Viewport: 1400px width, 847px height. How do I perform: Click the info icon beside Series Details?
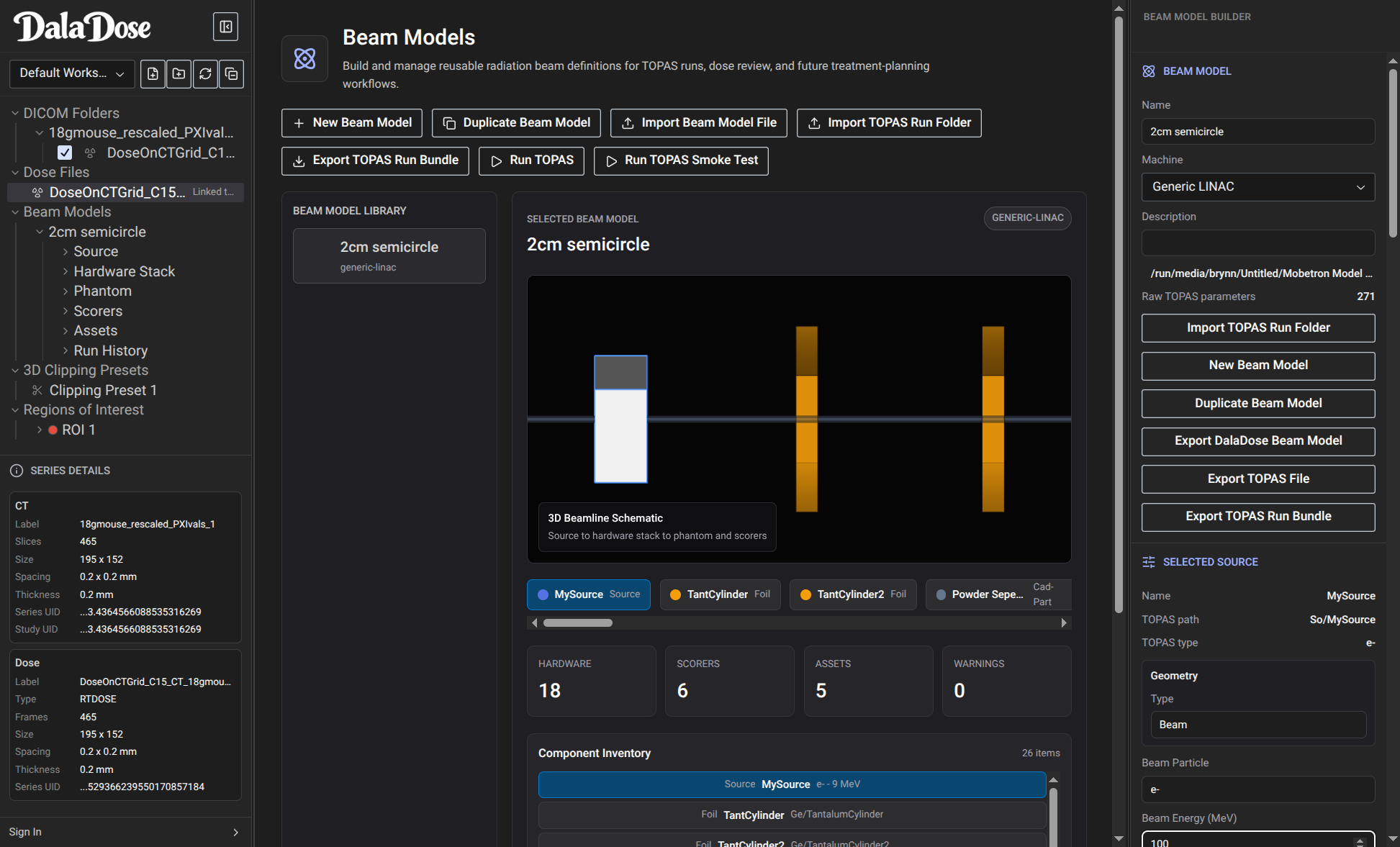(17, 471)
